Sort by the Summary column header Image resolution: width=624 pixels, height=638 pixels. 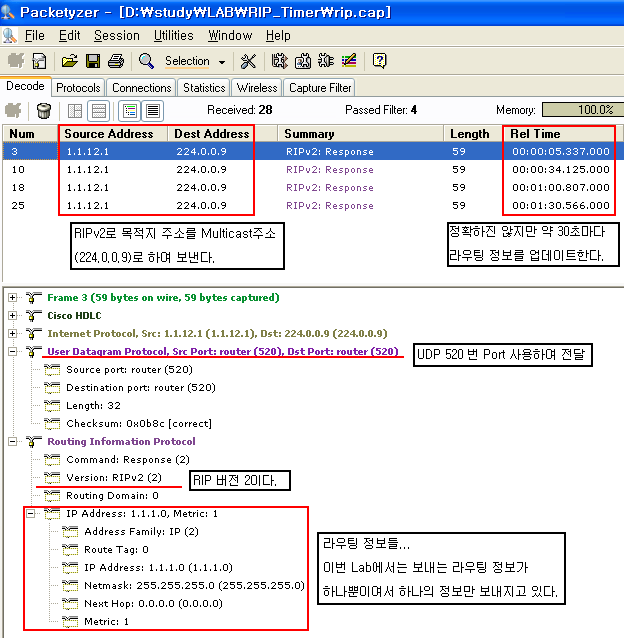click(x=360, y=134)
